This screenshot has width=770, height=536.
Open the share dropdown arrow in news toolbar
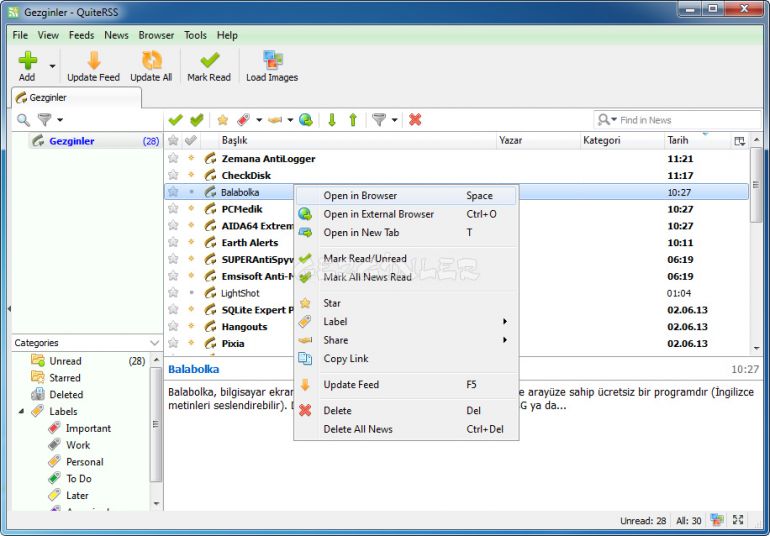coord(290,120)
